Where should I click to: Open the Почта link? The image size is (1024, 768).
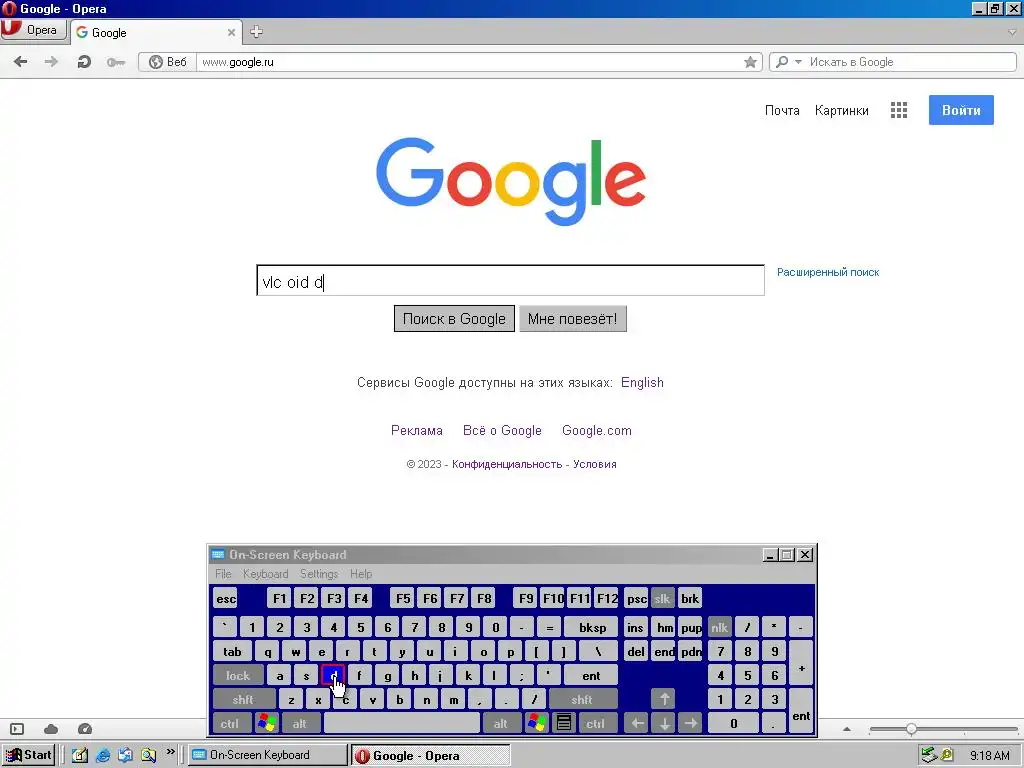point(782,110)
